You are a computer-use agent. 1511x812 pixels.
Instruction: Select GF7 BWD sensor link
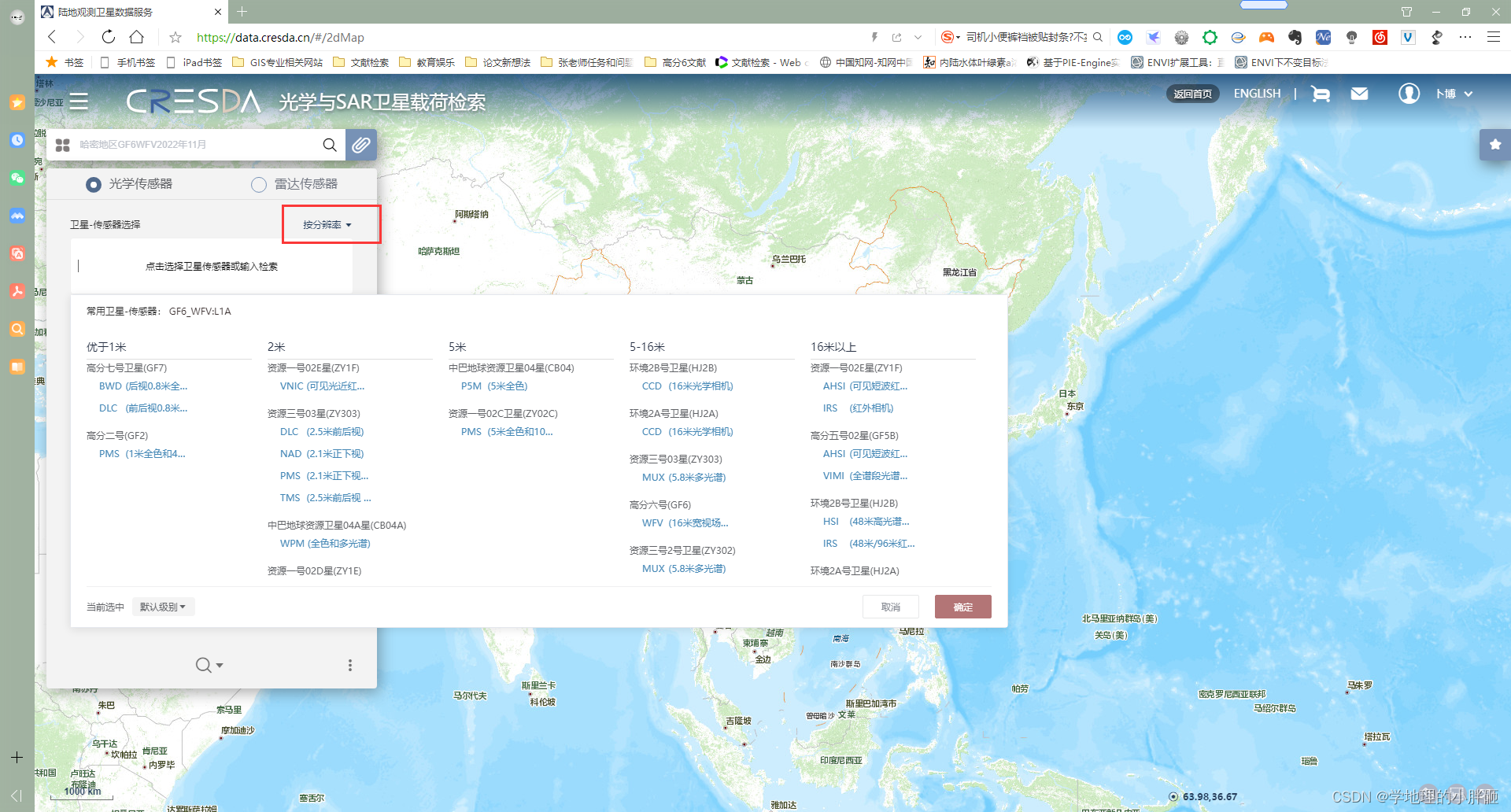click(x=143, y=386)
